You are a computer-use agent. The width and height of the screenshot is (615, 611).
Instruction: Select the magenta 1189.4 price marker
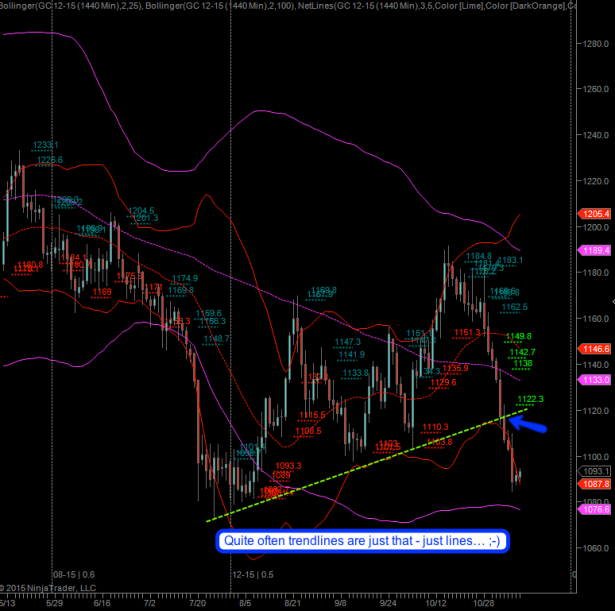coord(597,251)
